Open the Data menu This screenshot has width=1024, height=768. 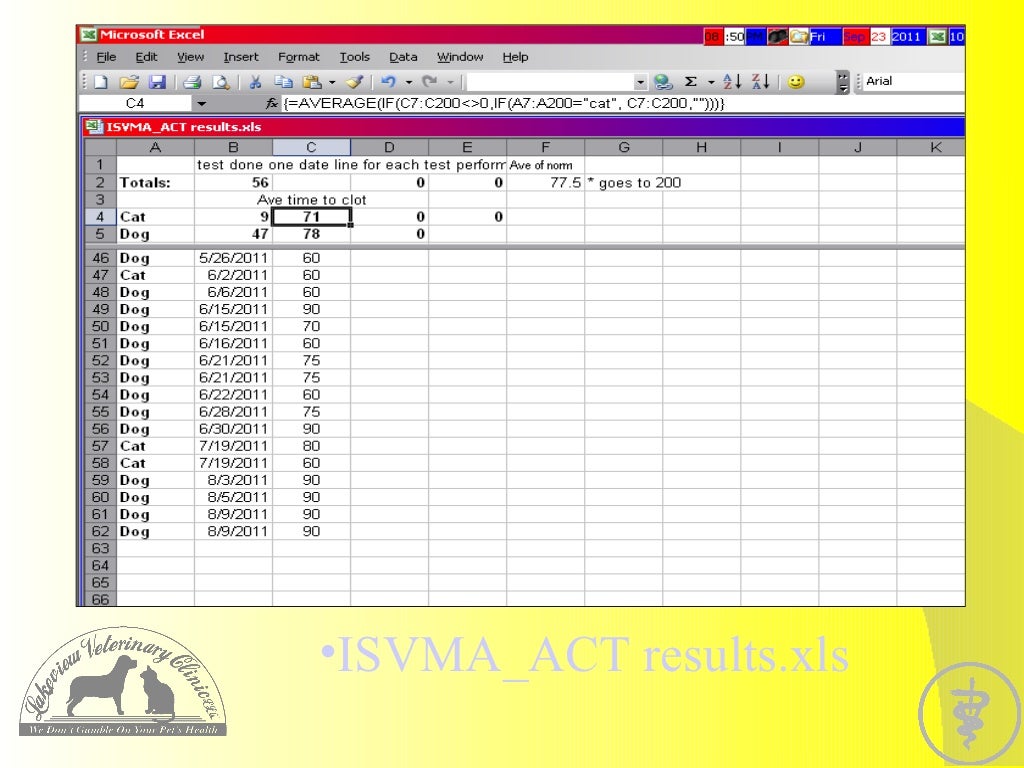[403, 57]
